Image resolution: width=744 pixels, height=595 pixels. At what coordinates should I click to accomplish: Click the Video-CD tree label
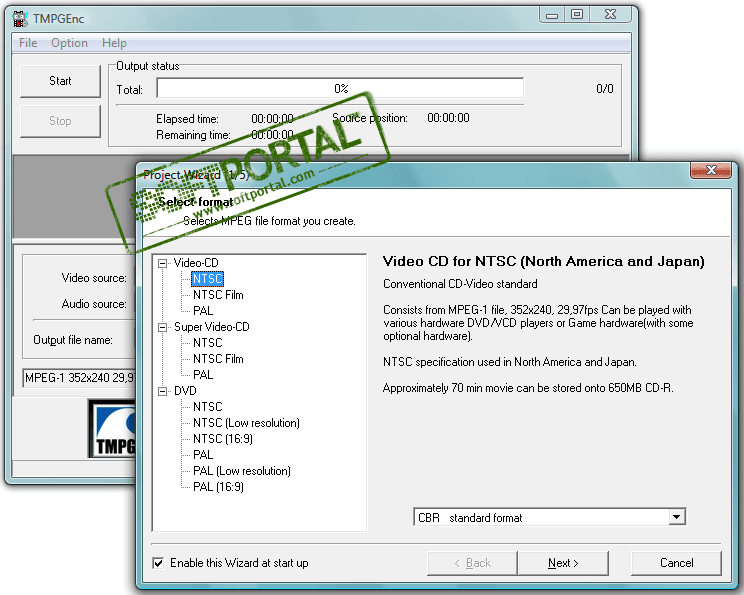coord(196,263)
